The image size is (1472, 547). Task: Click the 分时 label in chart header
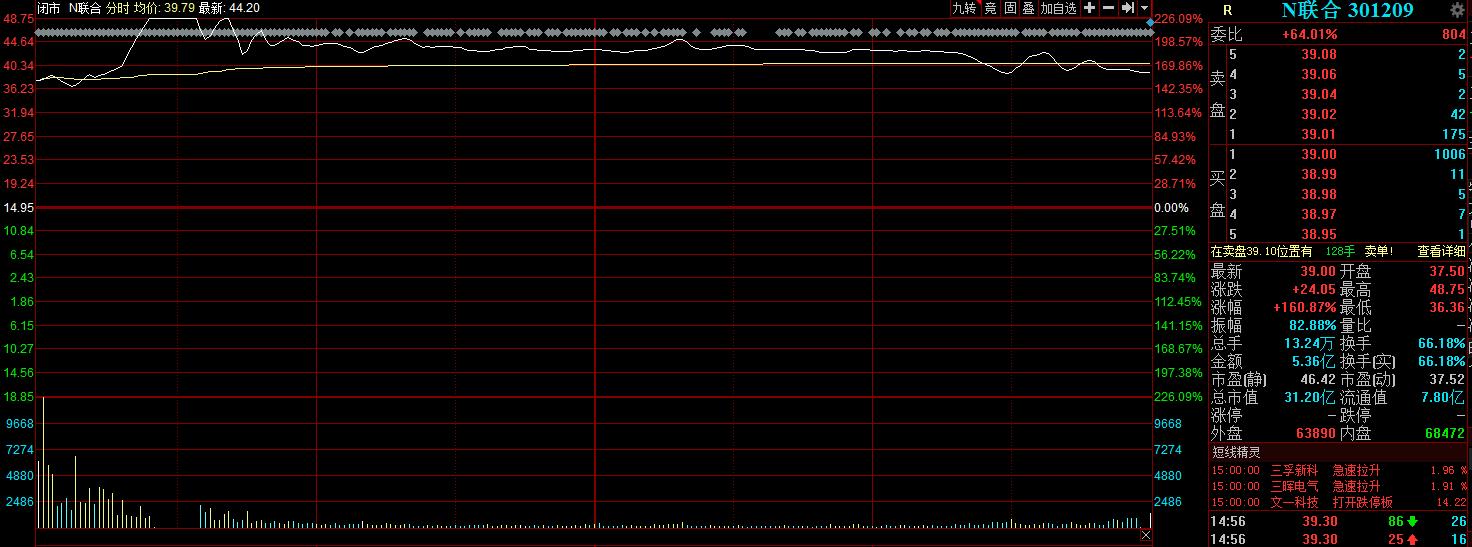click(x=117, y=8)
